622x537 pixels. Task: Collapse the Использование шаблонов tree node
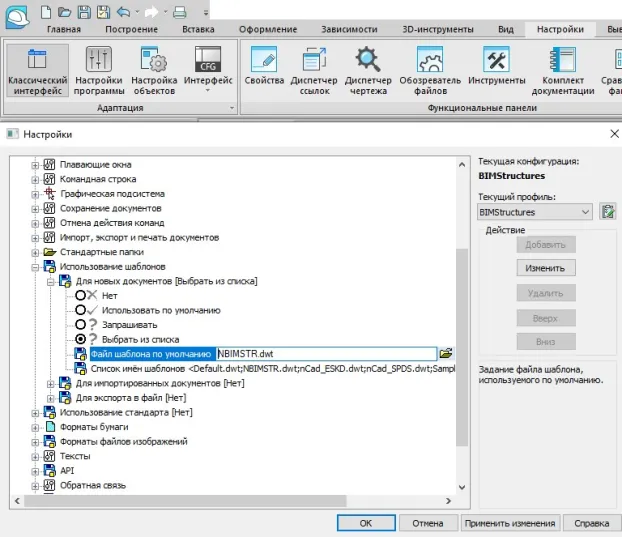[35, 267]
